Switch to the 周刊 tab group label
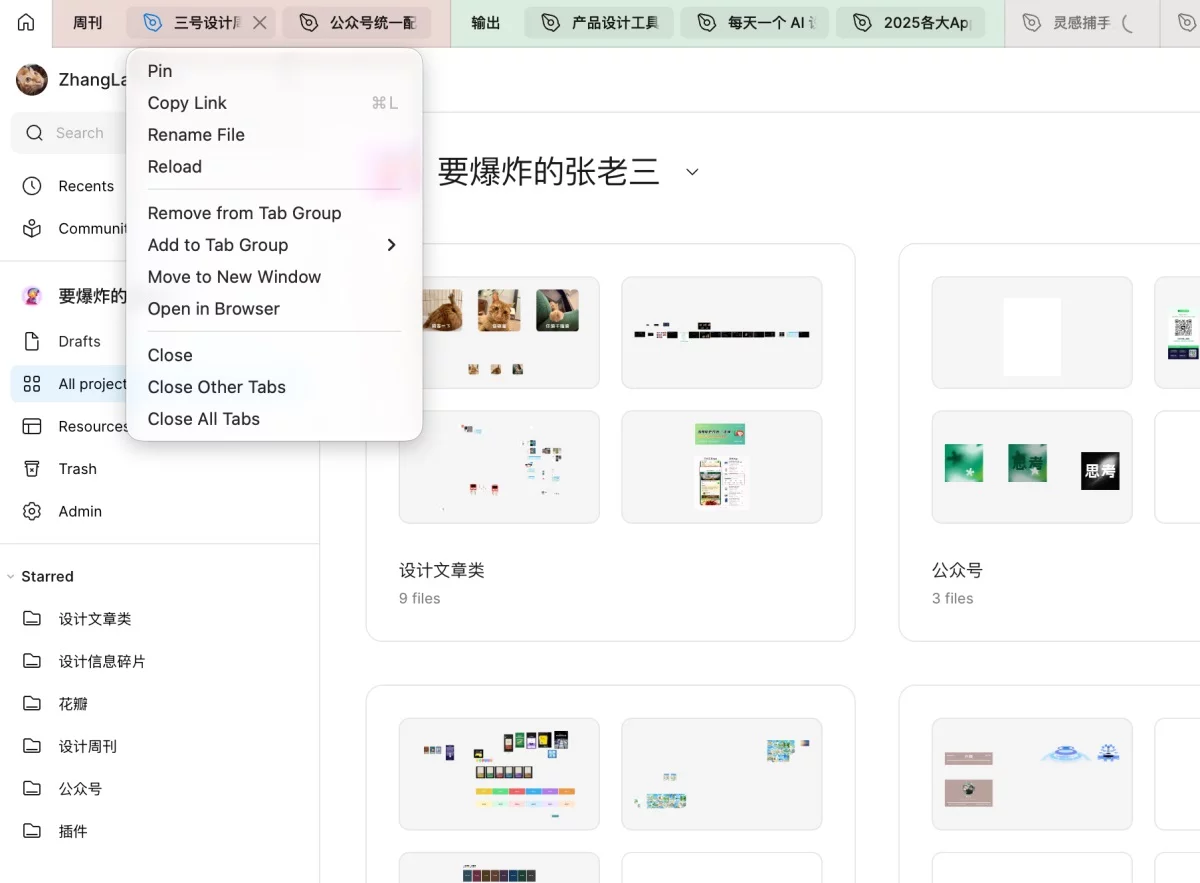The image size is (1200, 883). coord(88,22)
